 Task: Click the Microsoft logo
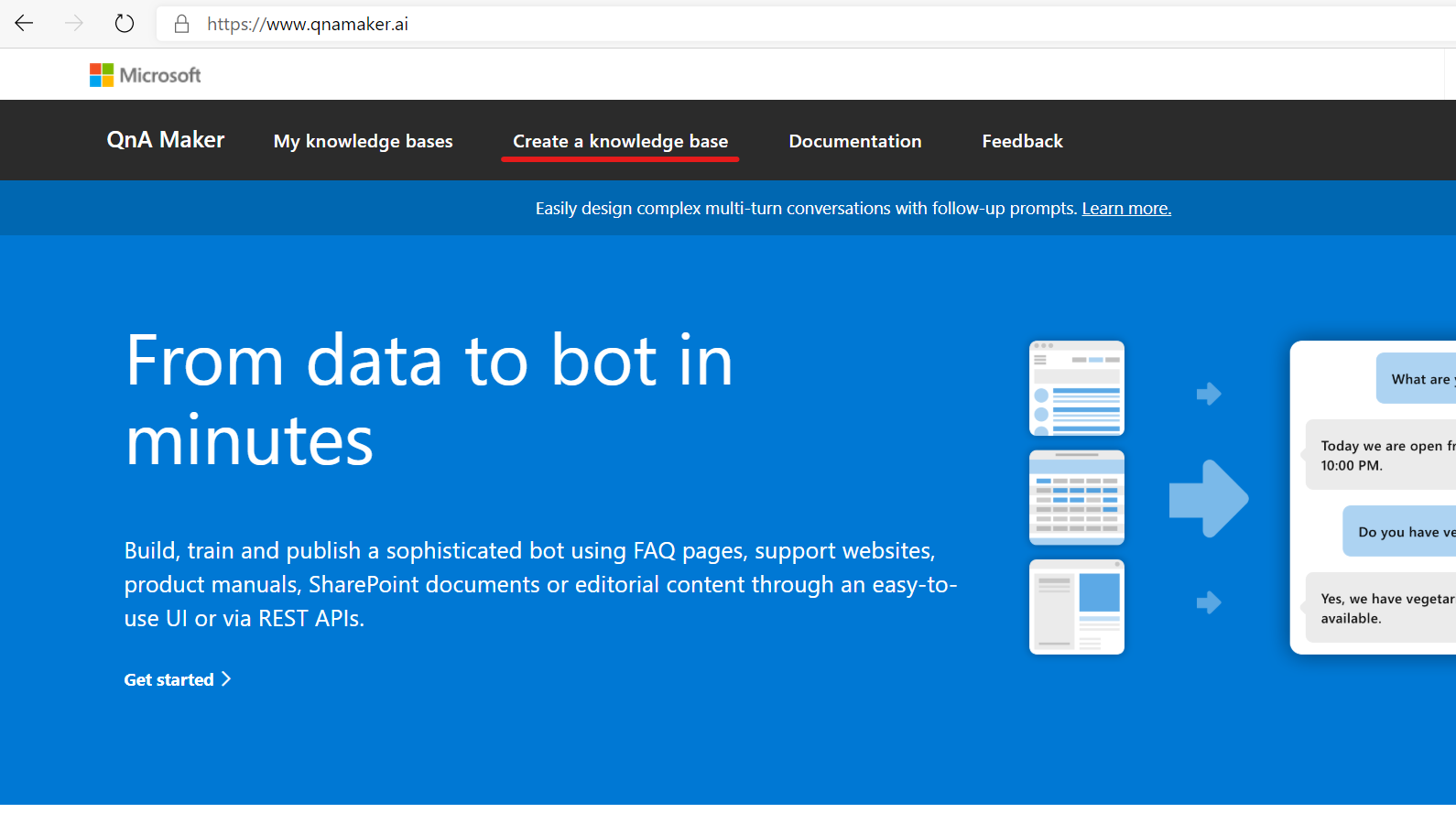[x=145, y=75]
